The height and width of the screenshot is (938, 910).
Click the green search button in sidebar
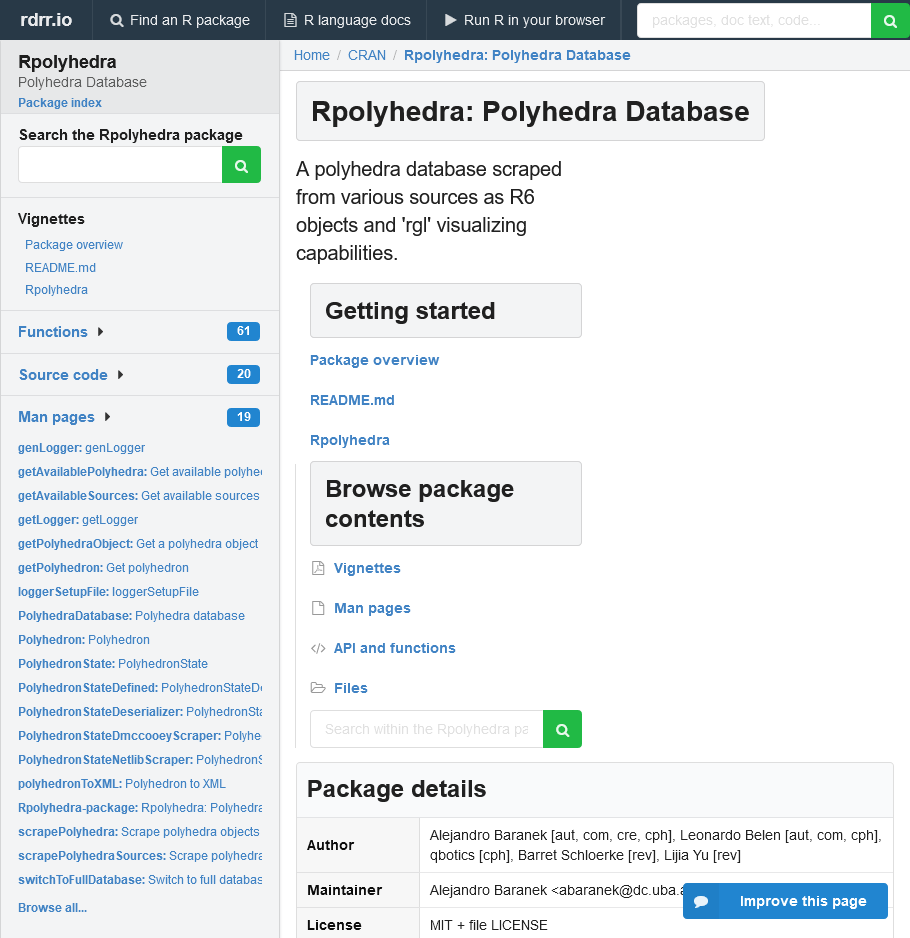click(241, 165)
